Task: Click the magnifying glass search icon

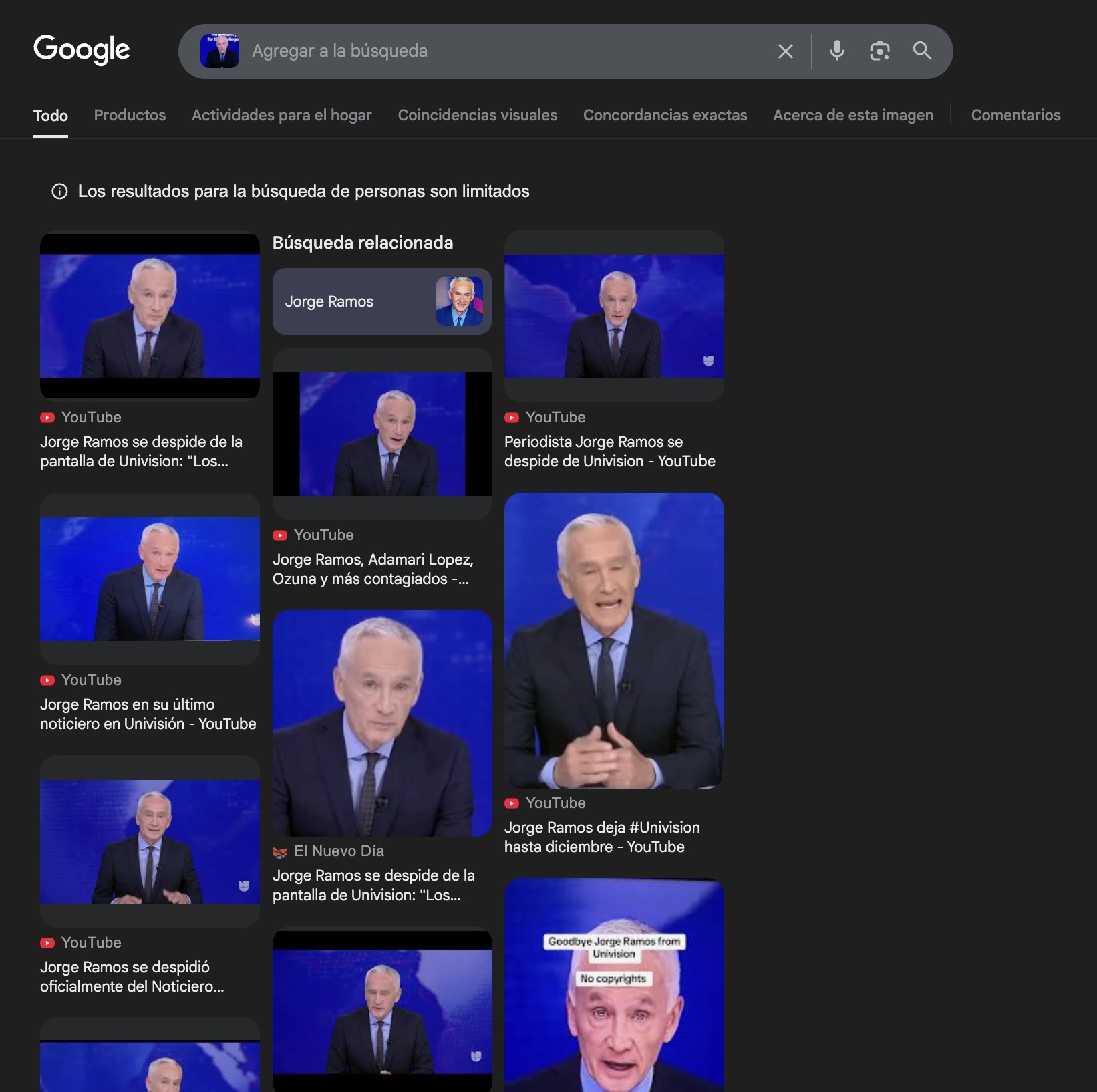Action: [x=923, y=51]
